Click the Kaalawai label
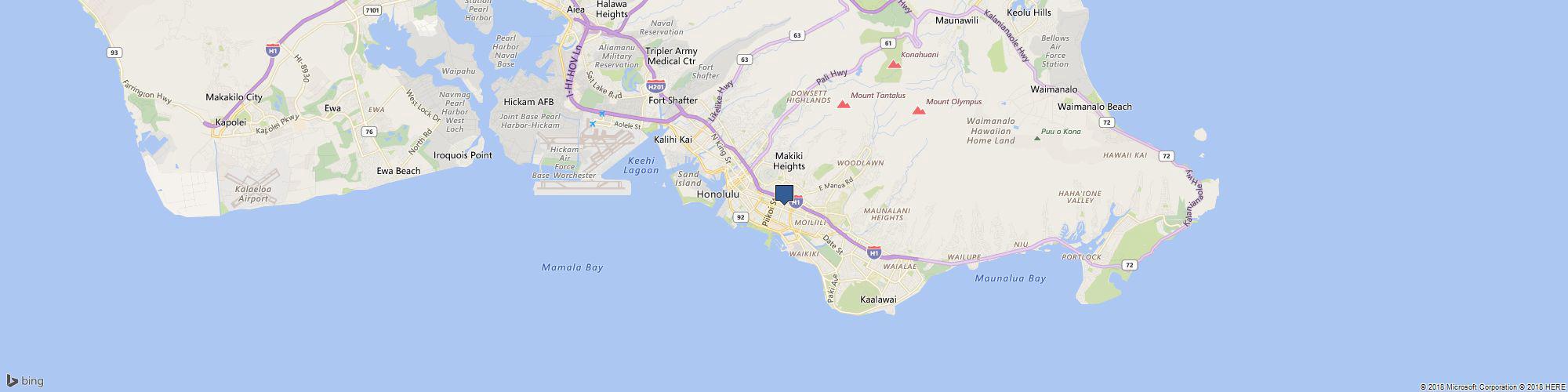The height and width of the screenshot is (392, 1568). click(x=878, y=299)
